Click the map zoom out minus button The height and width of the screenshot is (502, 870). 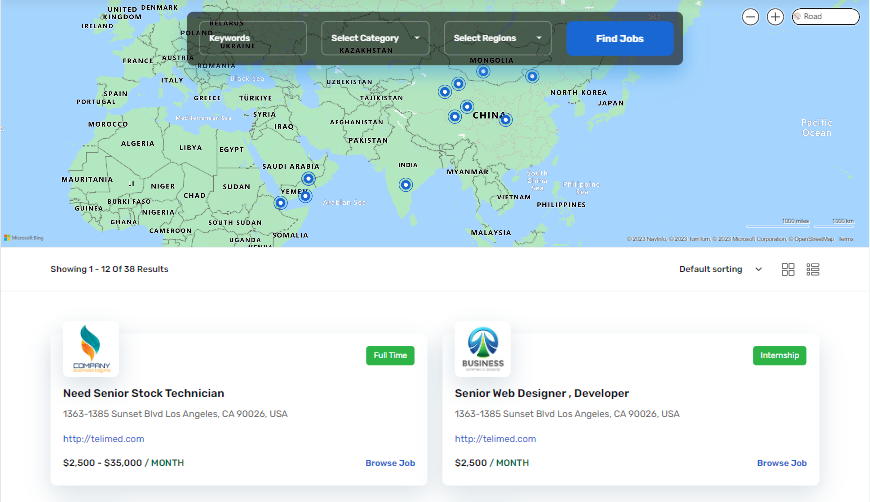point(751,17)
